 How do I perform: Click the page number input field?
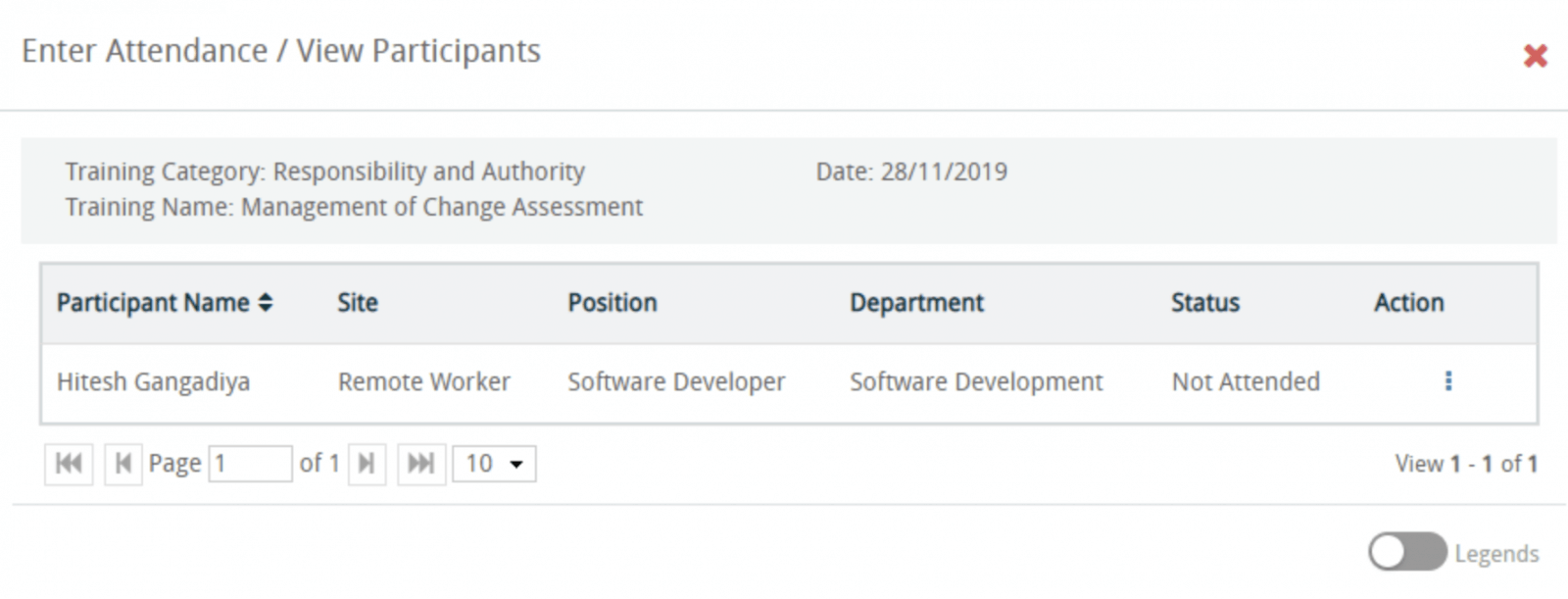coord(250,464)
